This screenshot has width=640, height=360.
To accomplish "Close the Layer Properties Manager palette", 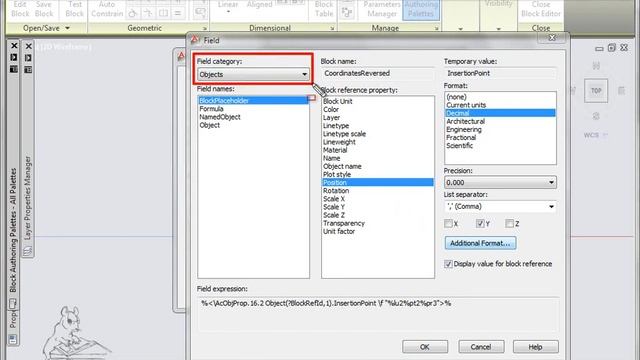I will pos(29,46).
